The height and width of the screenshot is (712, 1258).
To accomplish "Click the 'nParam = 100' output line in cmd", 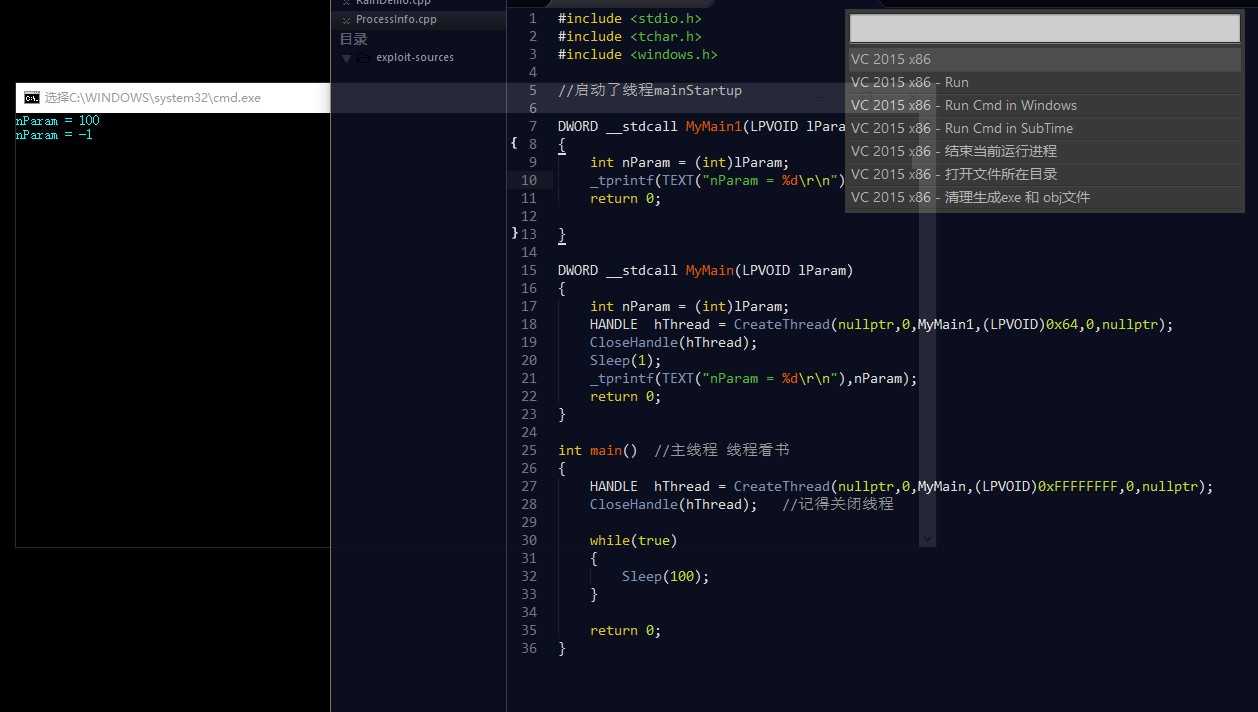I will [57, 121].
